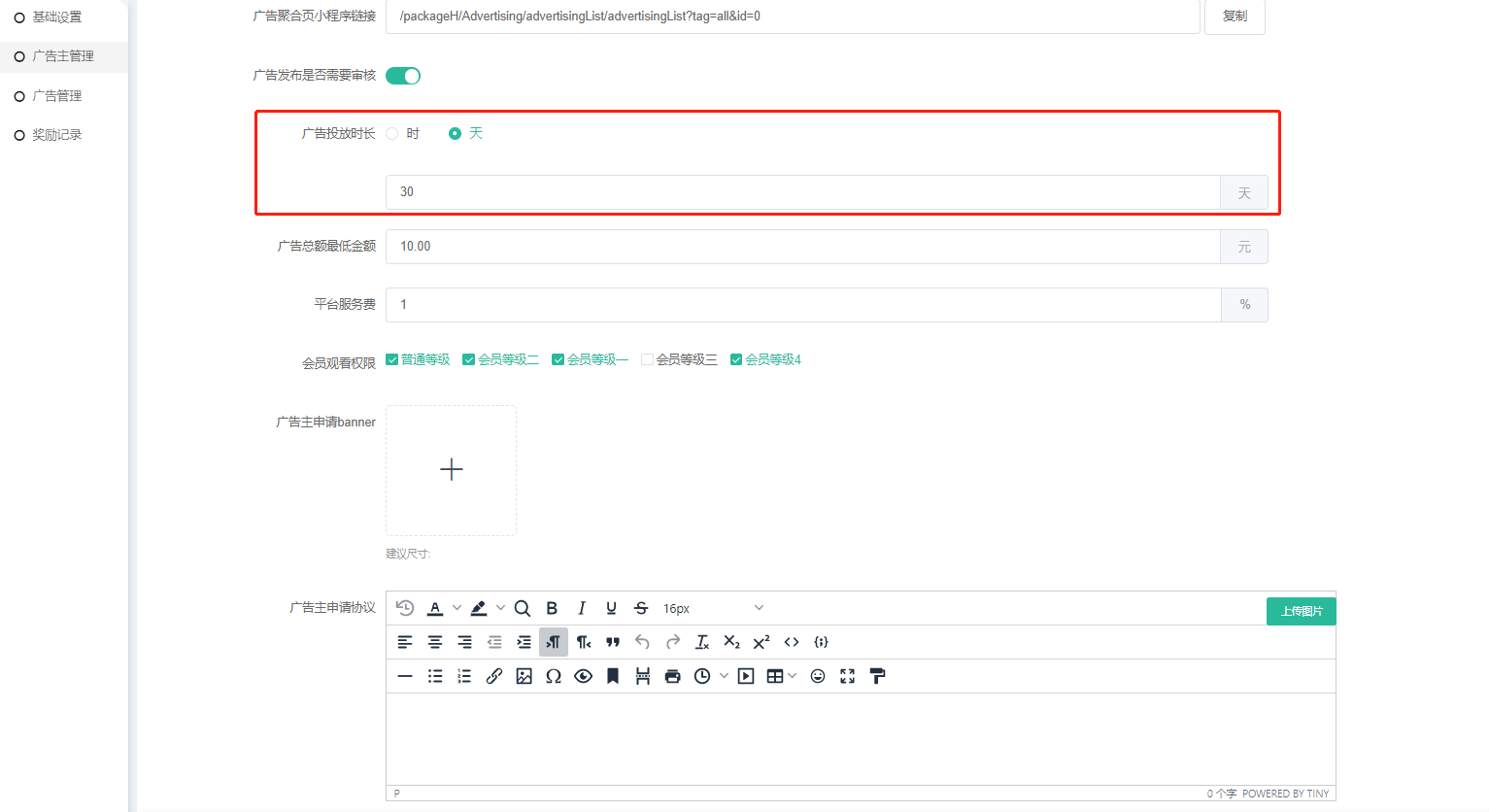Click the 上传图片 button
This screenshot has width=1489, height=812.
tap(1301, 611)
